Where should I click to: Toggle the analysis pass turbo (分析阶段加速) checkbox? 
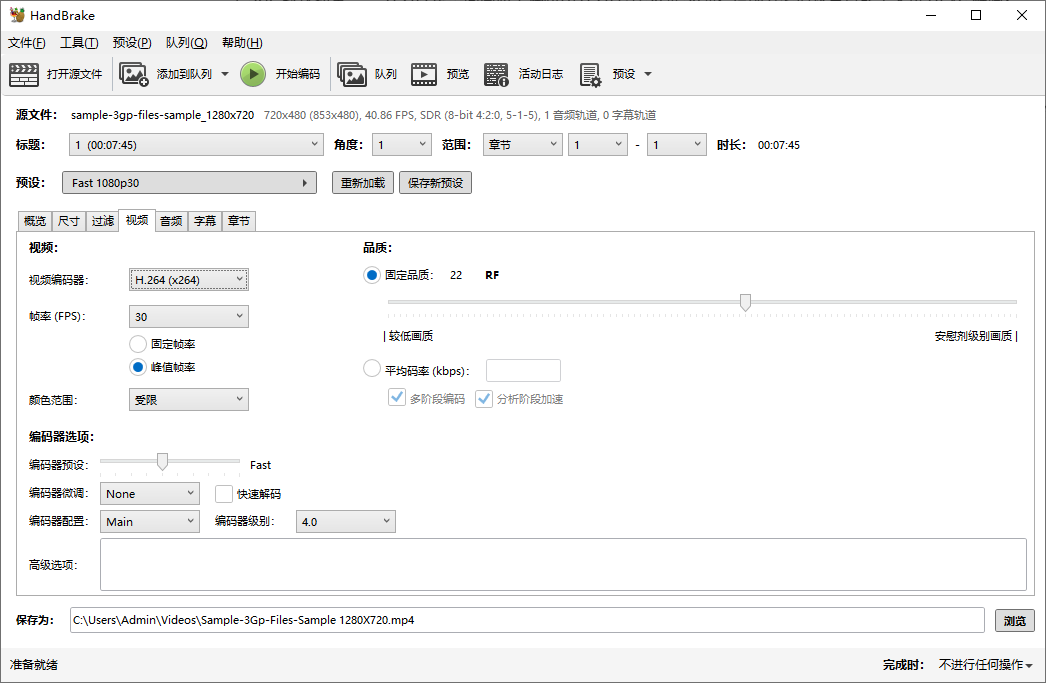[484, 399]
